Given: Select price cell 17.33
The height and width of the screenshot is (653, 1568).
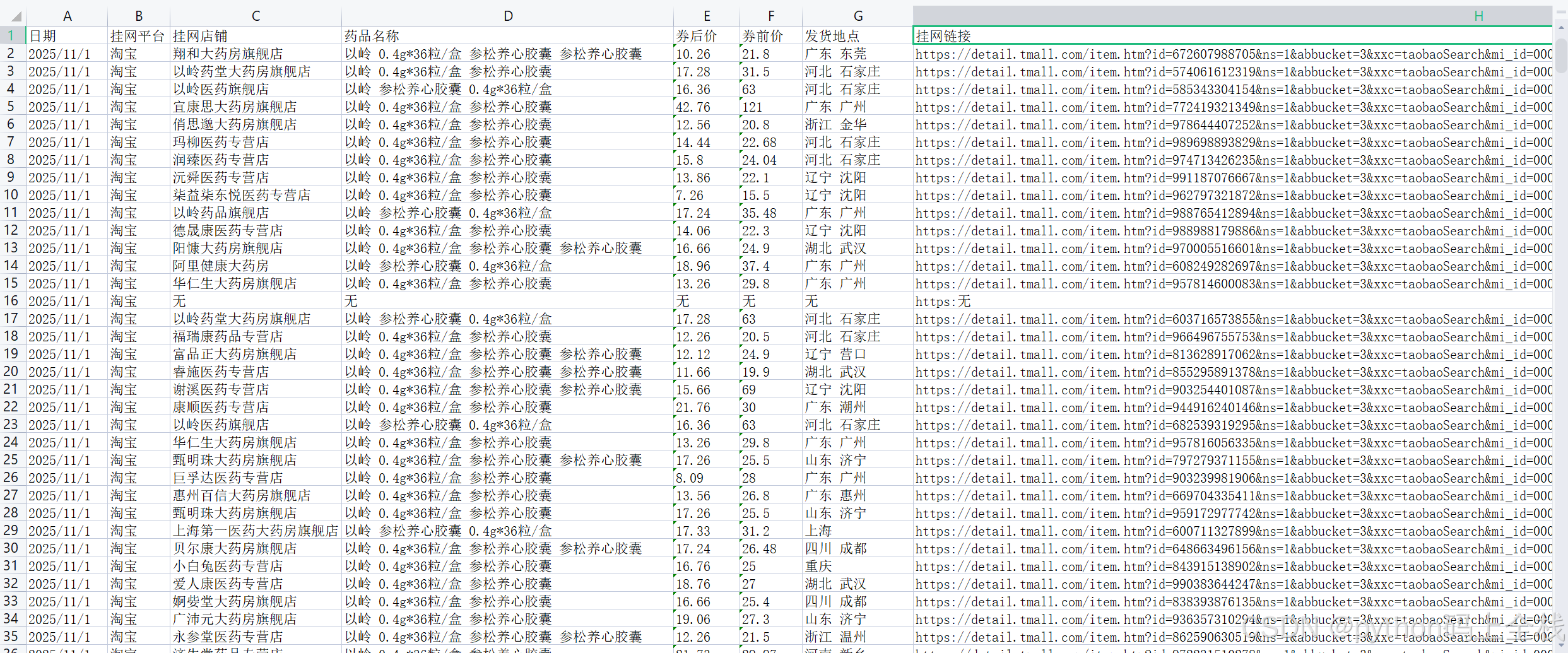Looking at the screenshot, I should point(707,531).
